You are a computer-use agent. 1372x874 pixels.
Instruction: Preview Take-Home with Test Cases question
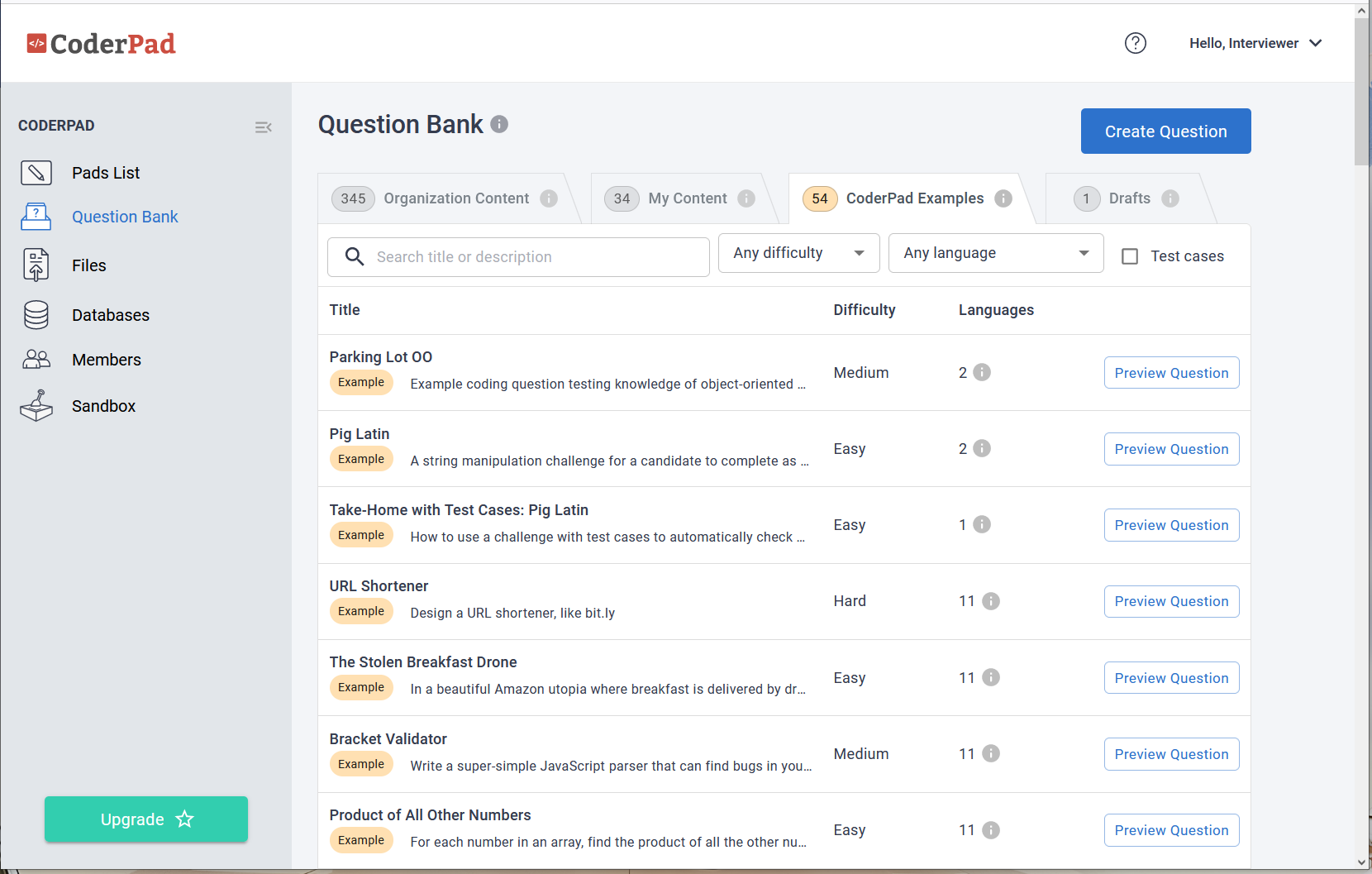1171,525
